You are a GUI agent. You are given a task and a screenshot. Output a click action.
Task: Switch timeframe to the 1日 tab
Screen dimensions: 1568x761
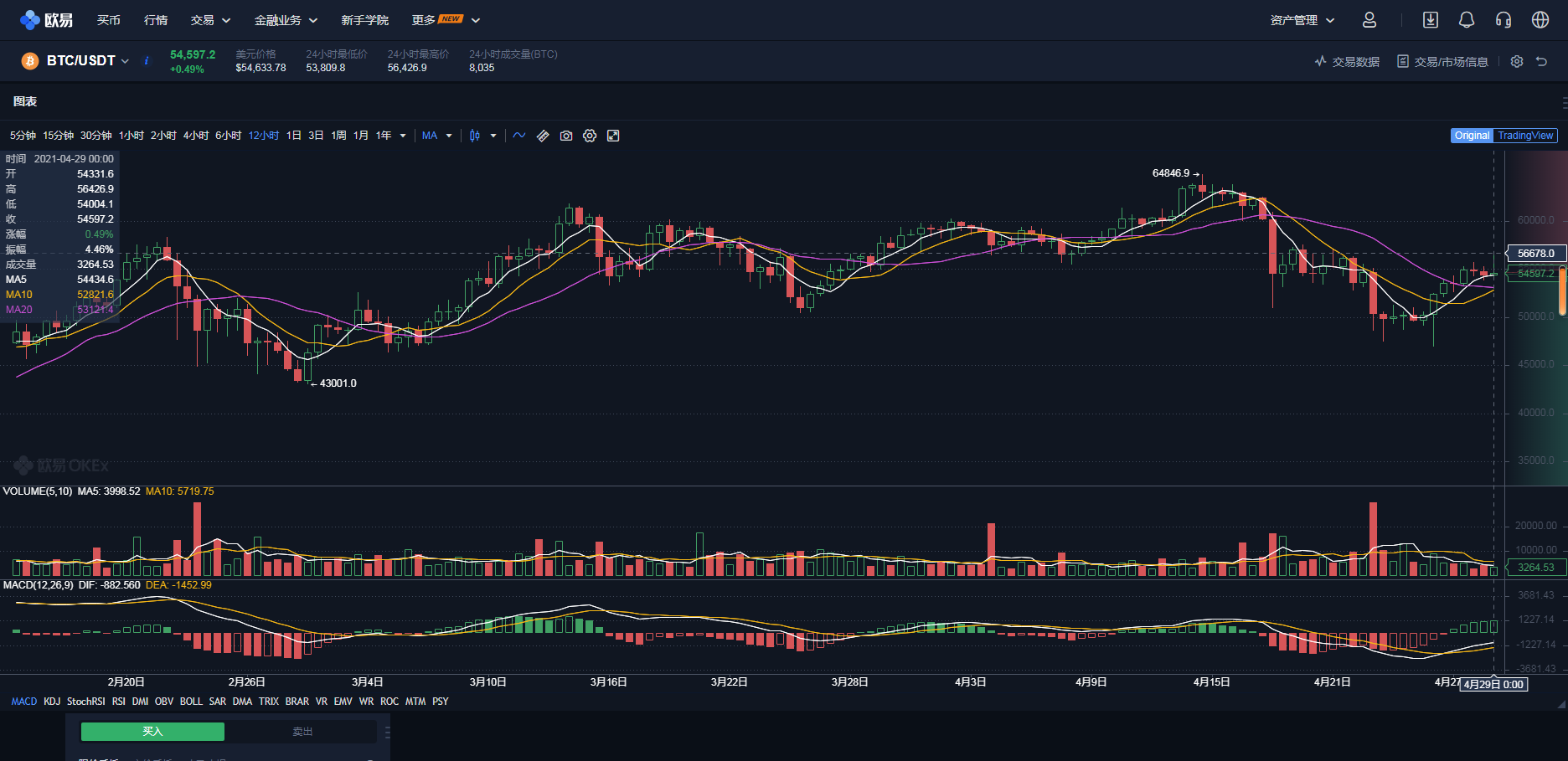pos(292,135)
